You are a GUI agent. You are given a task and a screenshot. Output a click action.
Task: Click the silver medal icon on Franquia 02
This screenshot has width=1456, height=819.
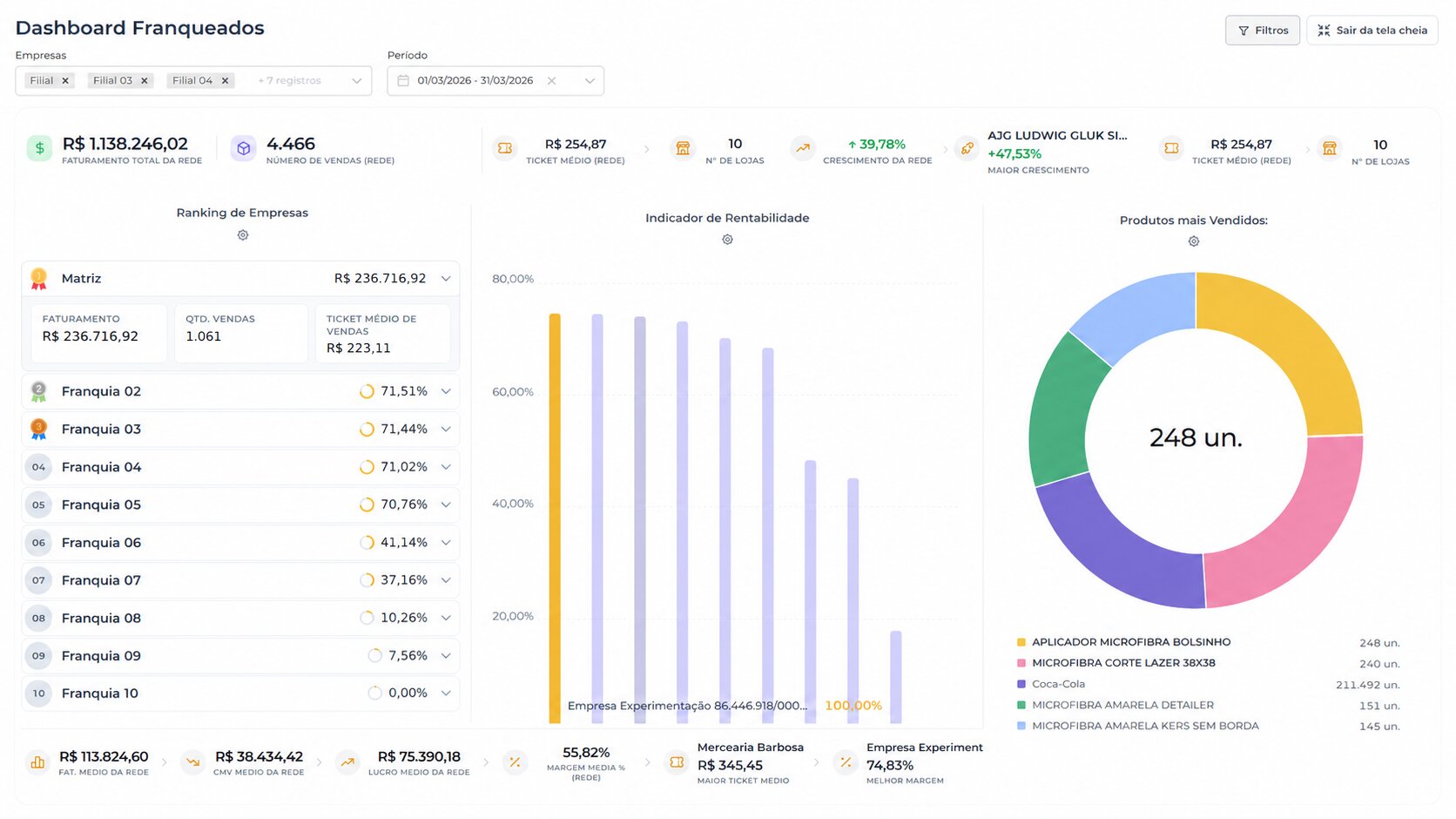38,392
